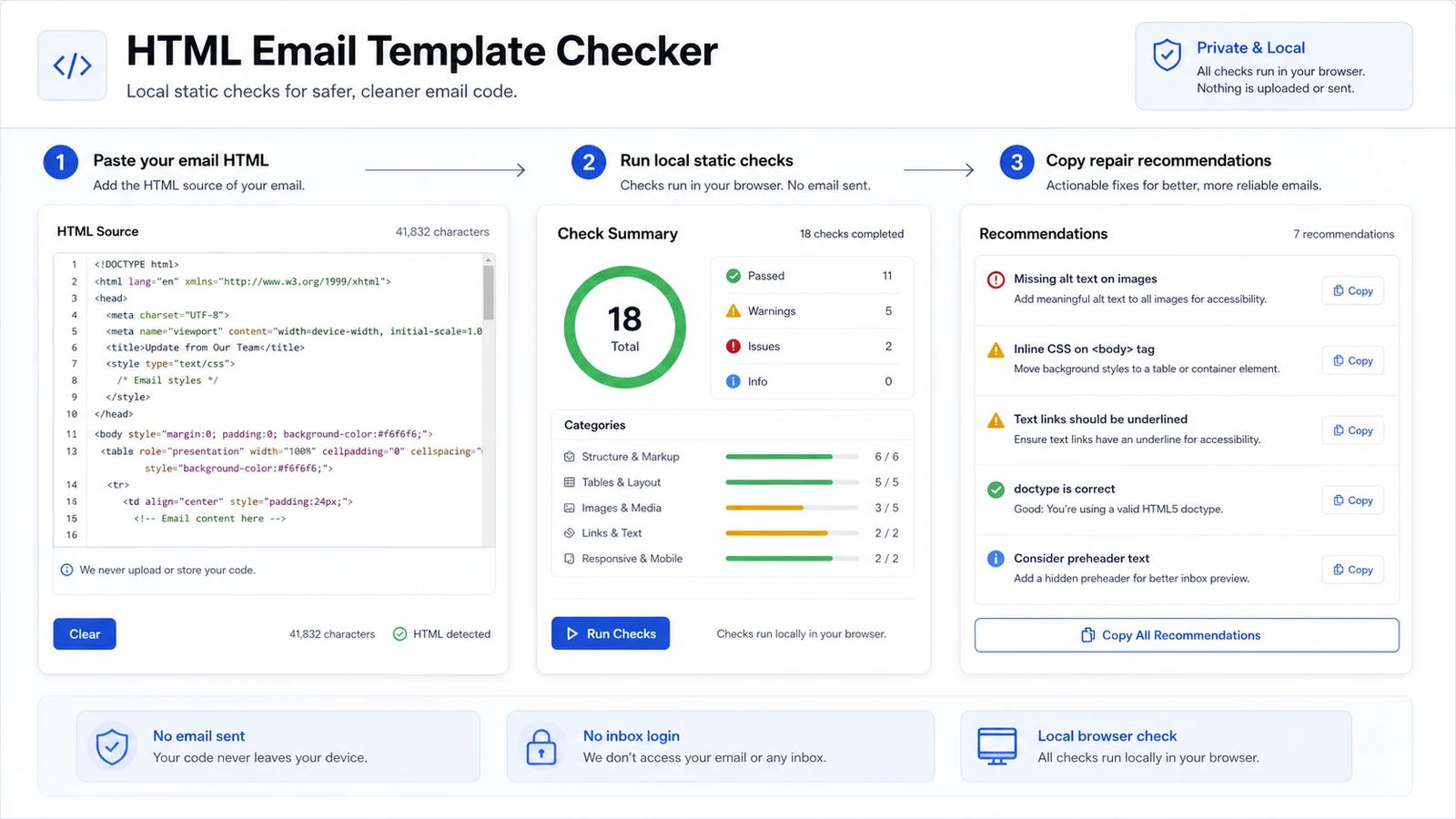The image size is (1456, 819).
Task: Click the 'Checks run locally in your browser.' note
Action: [x=802, y=634]
